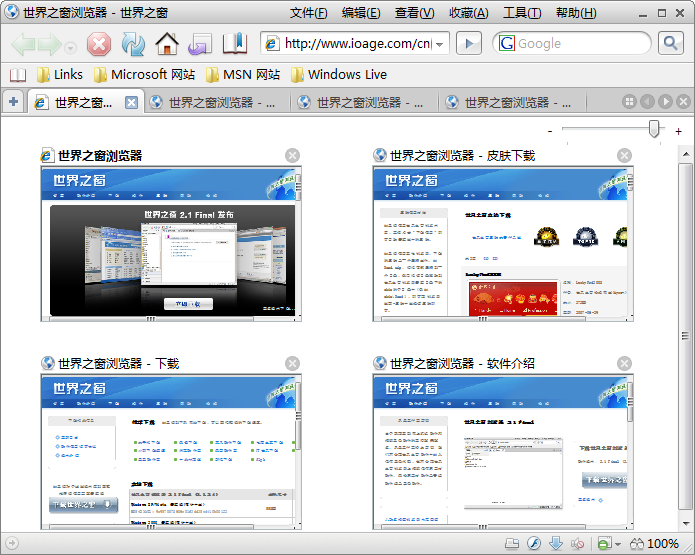Open the 帮助(H) menu
Screen dimensions: 695x555
pos(576,13)
